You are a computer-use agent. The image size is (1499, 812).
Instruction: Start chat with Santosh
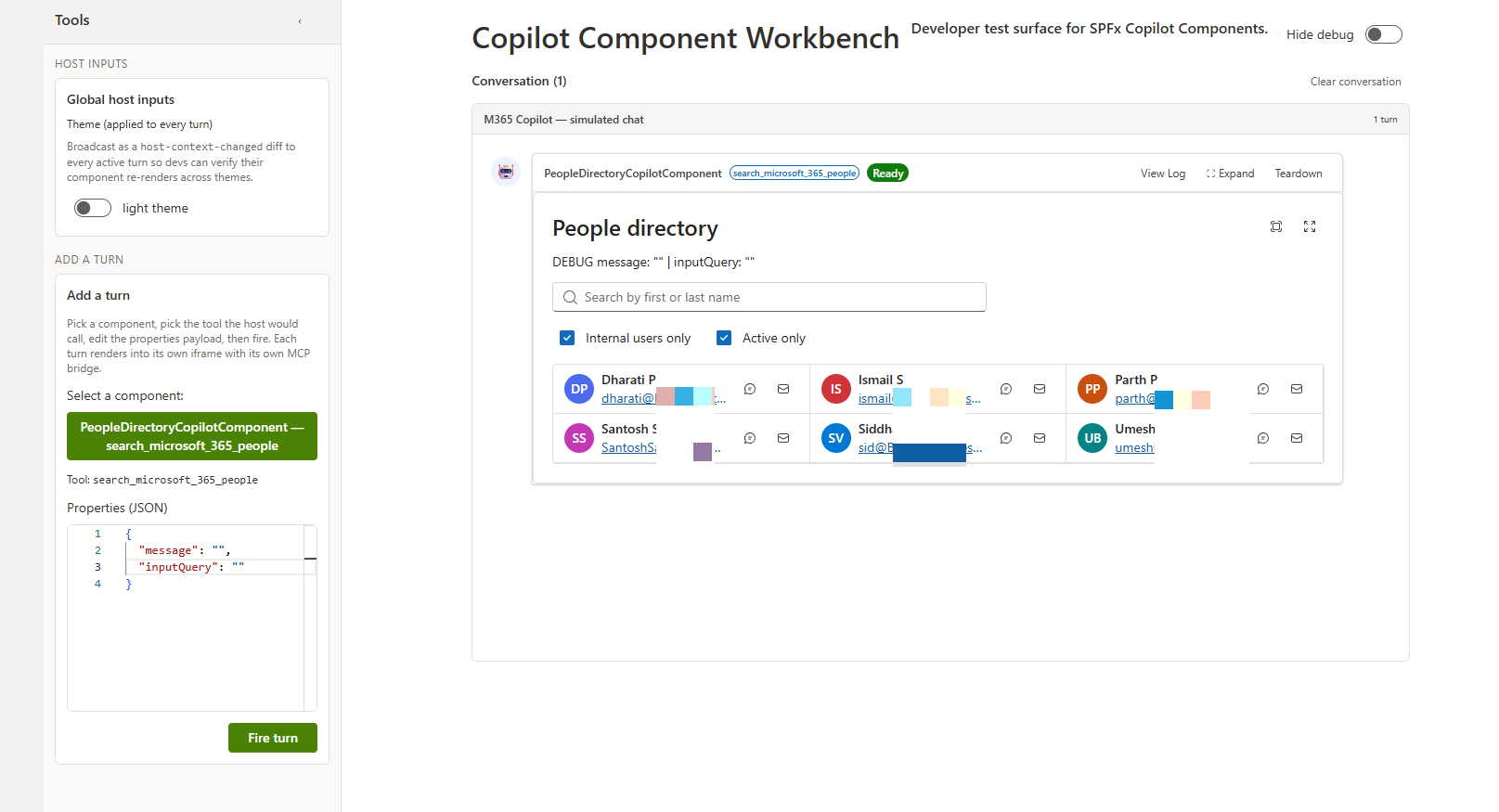750,438
